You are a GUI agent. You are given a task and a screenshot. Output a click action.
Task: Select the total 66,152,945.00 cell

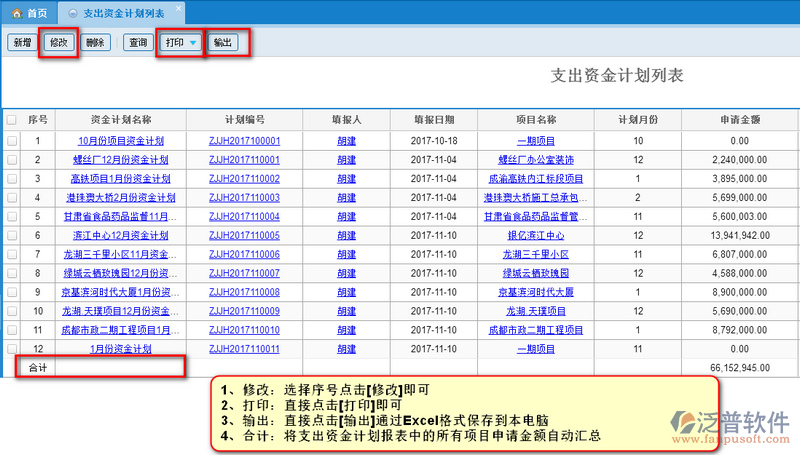click(x=740, y=368)
